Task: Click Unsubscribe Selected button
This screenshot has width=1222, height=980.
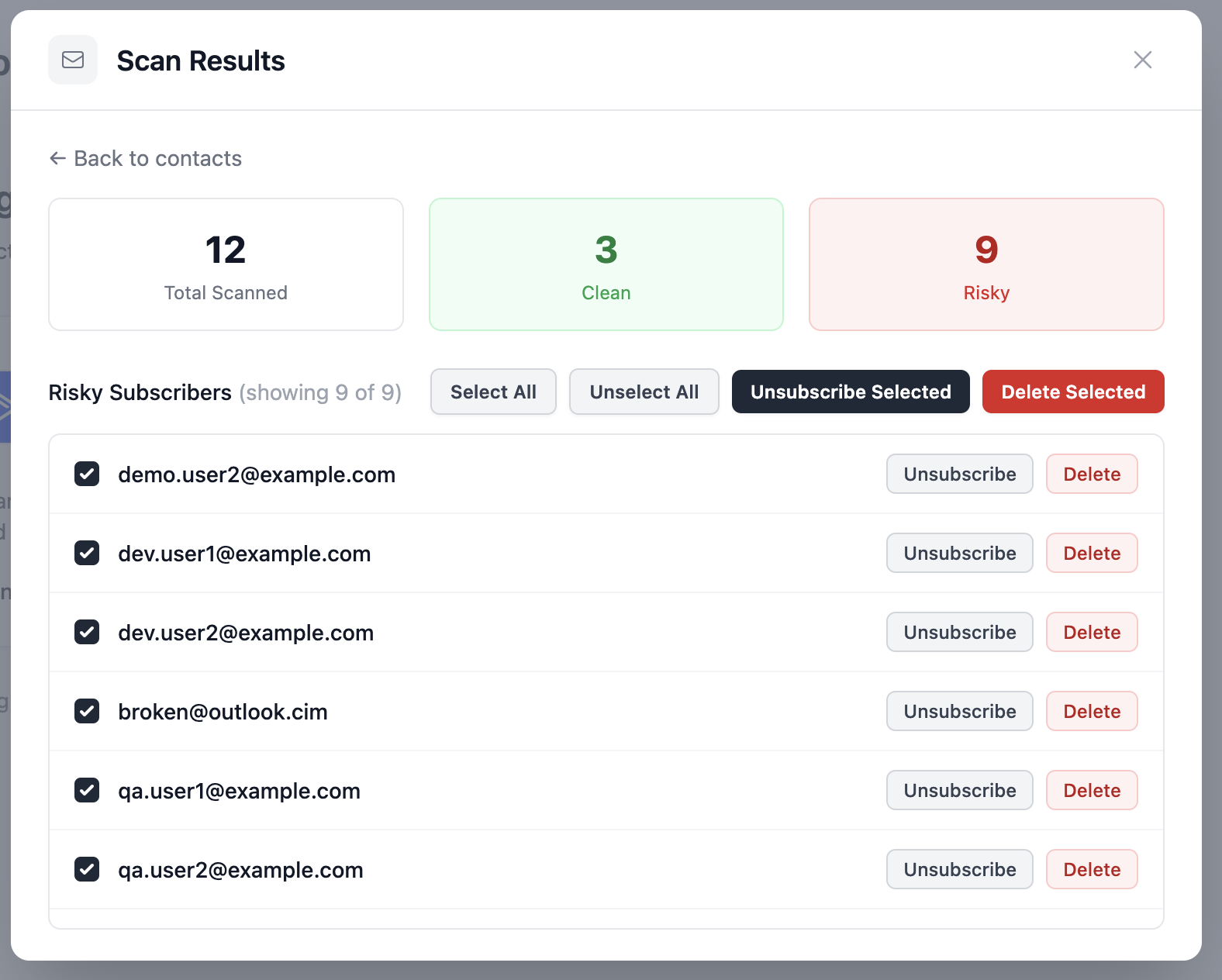Action: point(851,392)
